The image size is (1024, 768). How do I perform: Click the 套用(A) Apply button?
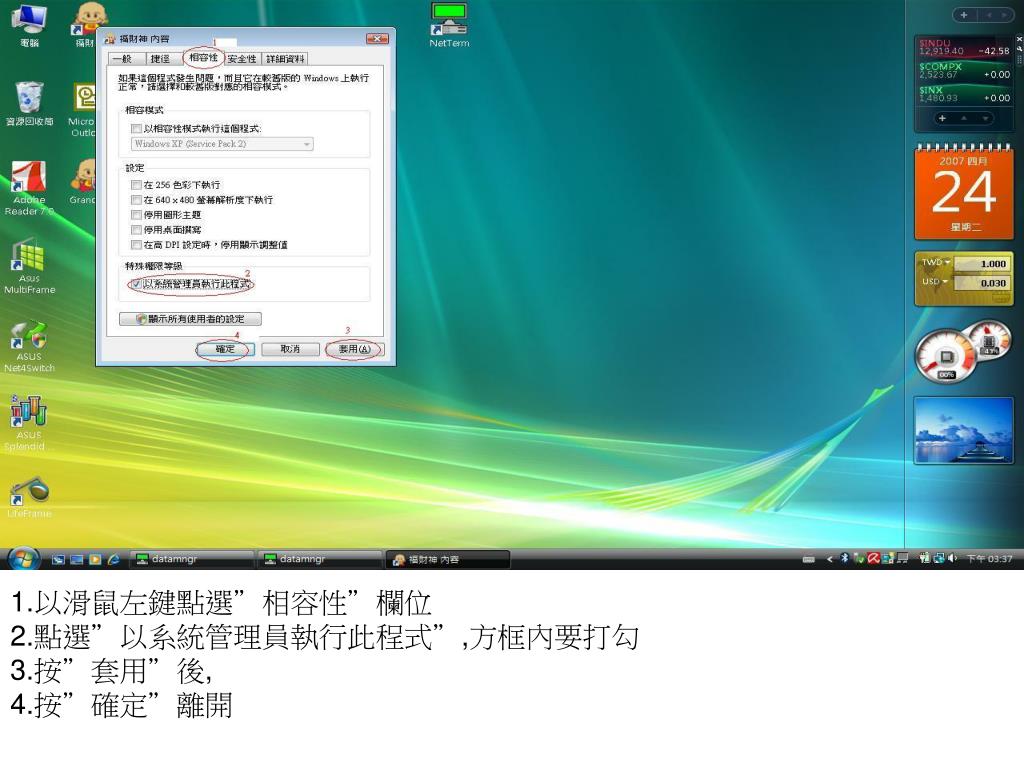click(355, 349)
